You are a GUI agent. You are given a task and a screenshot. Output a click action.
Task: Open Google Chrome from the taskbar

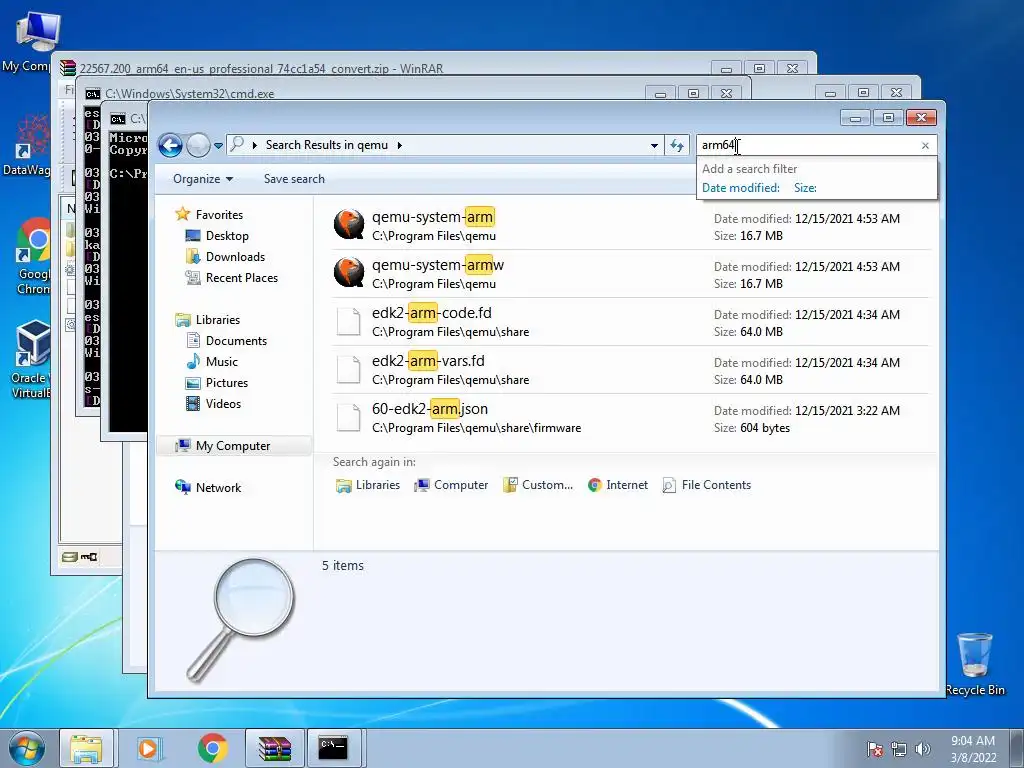212,748
